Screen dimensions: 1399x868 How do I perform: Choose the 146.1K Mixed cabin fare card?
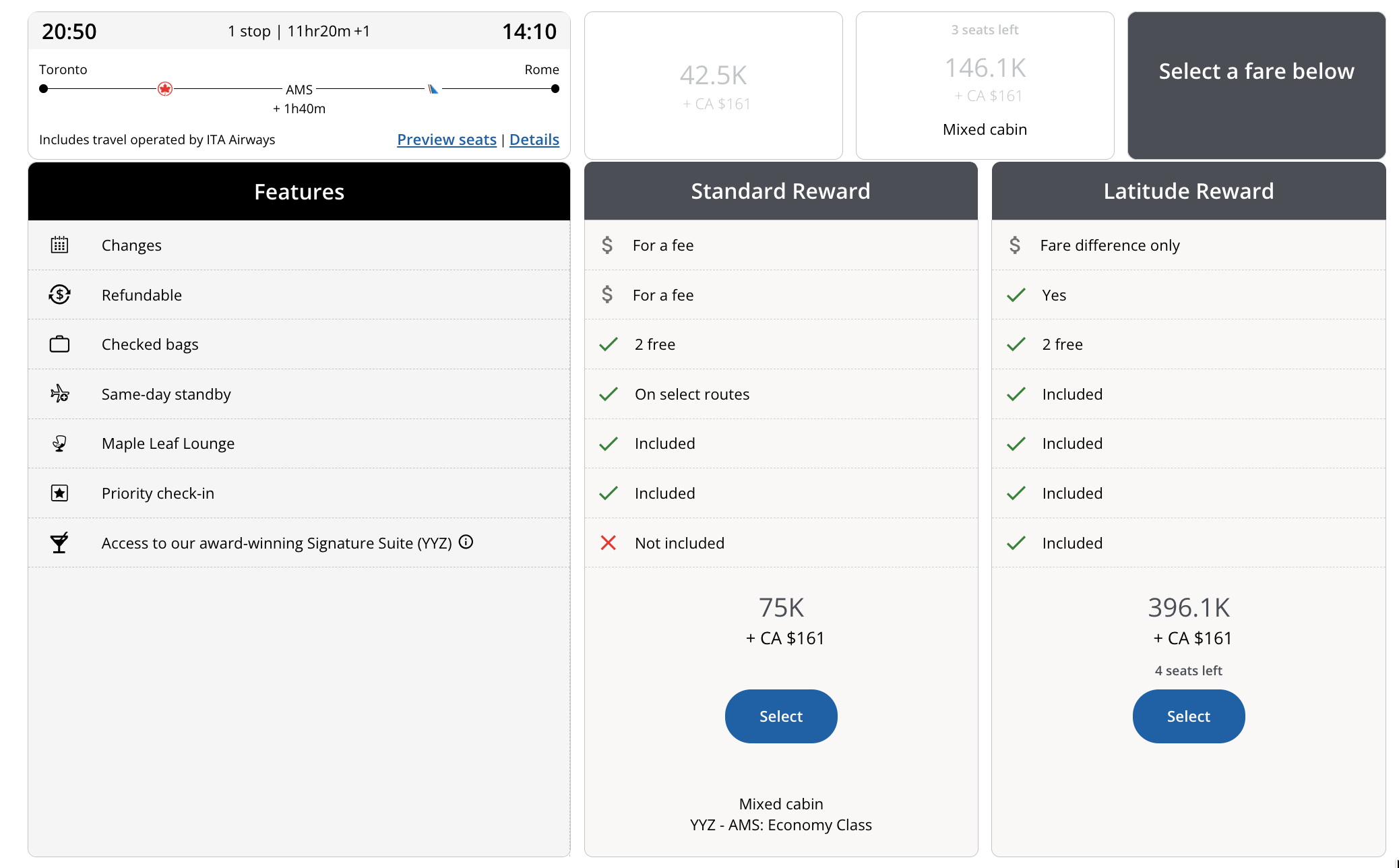(985, 86)
